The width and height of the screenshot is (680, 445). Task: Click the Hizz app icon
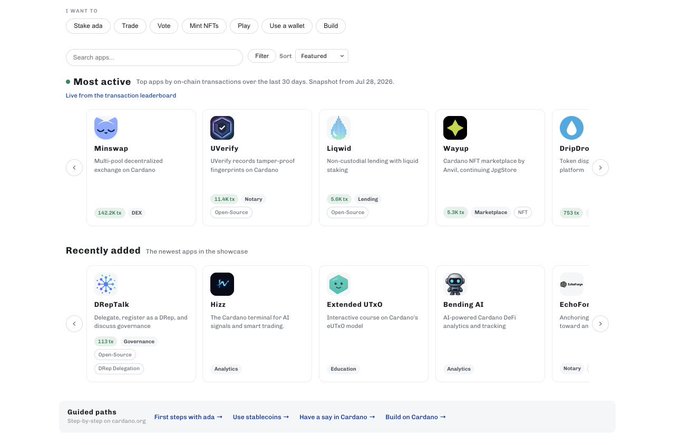click(222, 284)
